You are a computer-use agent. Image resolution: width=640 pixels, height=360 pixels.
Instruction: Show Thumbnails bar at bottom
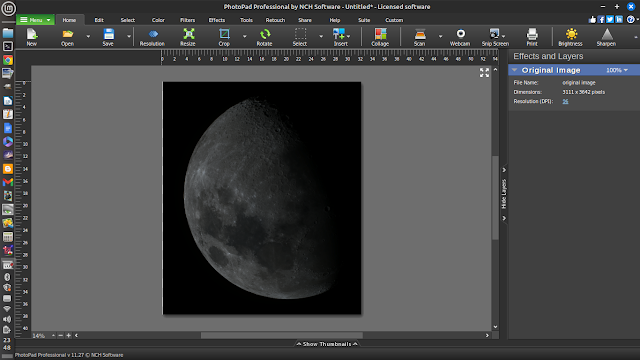(x=327, y=344)
